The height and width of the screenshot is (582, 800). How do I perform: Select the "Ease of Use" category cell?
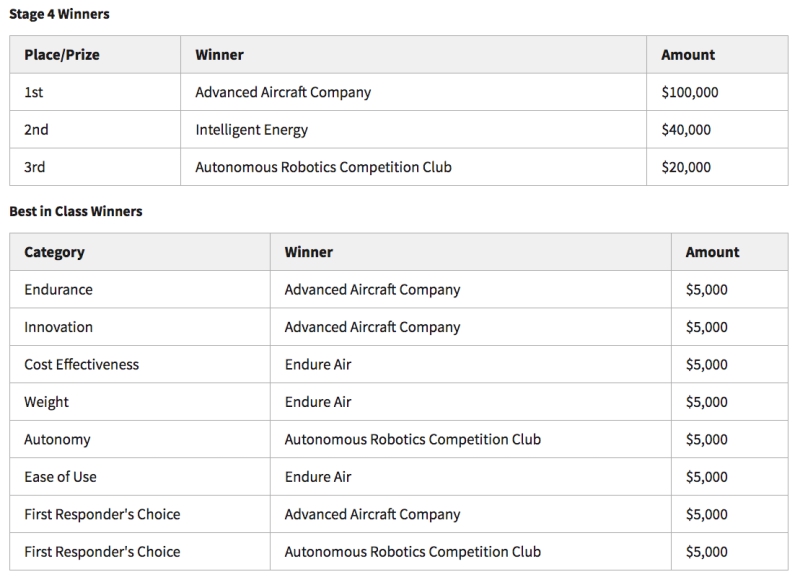point(60,477)
